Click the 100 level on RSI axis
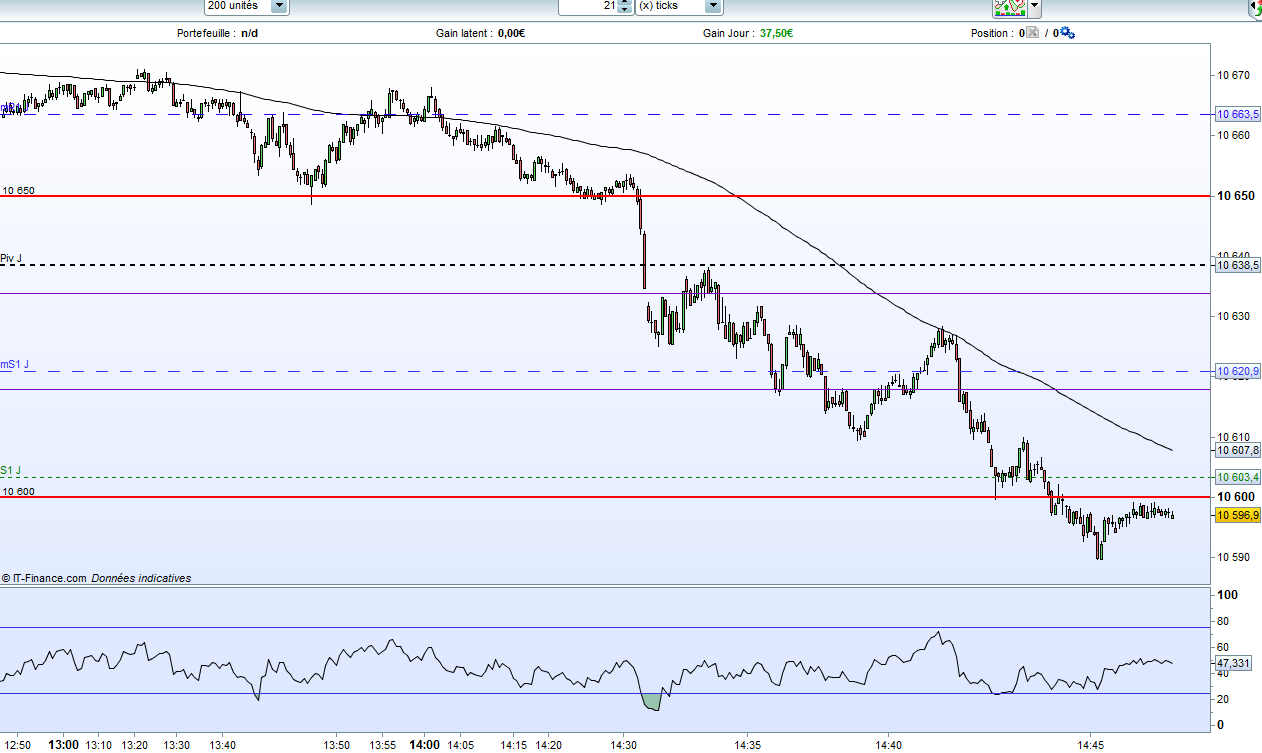 (x=1227, y=595)
